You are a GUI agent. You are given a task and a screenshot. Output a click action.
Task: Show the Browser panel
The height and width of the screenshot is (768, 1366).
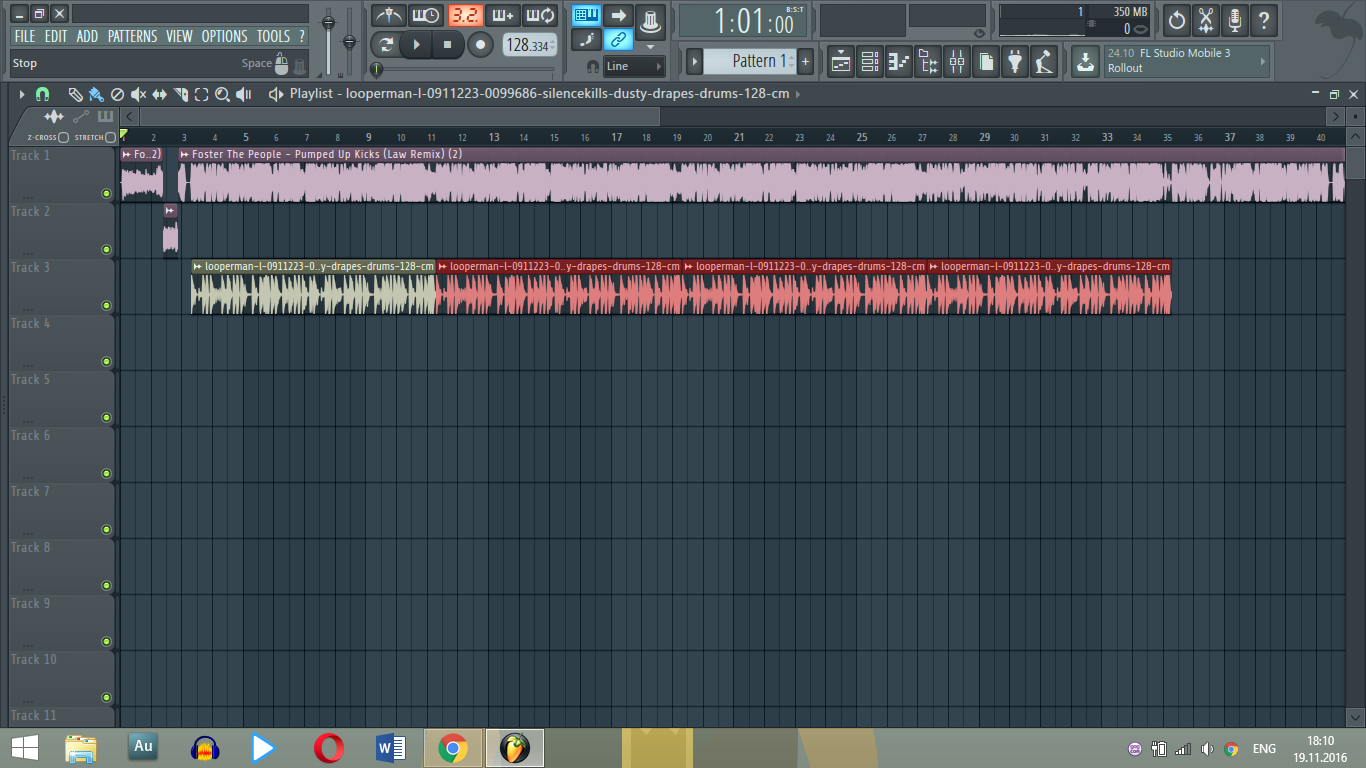tap(928, 61)
